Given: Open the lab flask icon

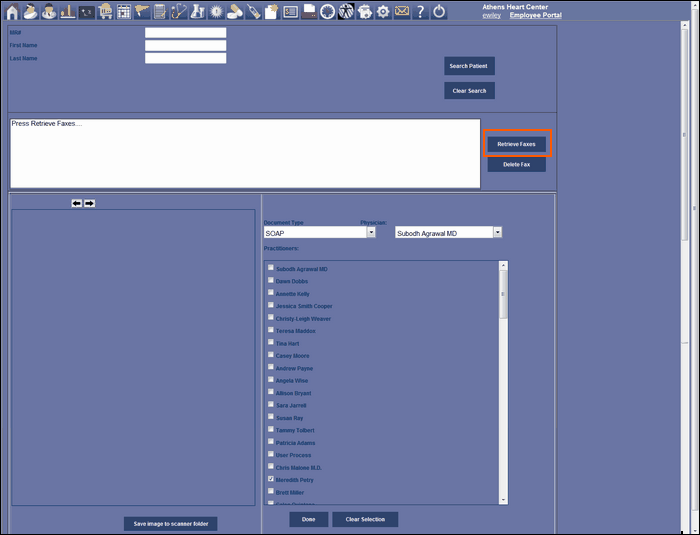Looking at the screenshot, I should click(198, 12).
